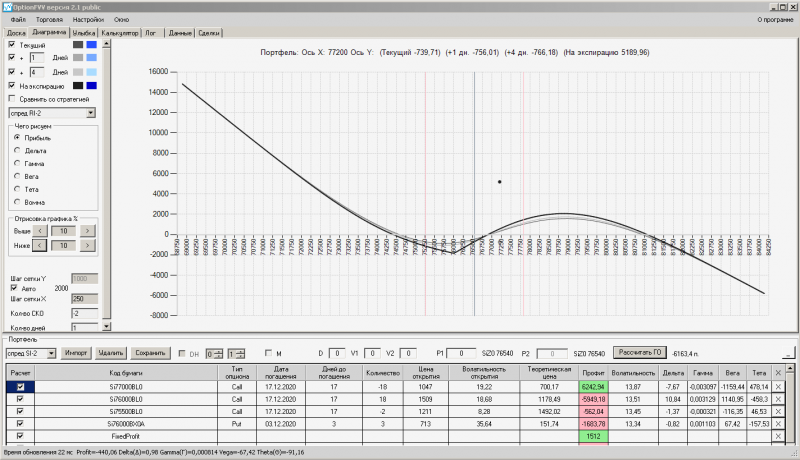This screenshot has width=800, height=460.
Task: Switch to the Улыбка tab
Action: (84, 33)
